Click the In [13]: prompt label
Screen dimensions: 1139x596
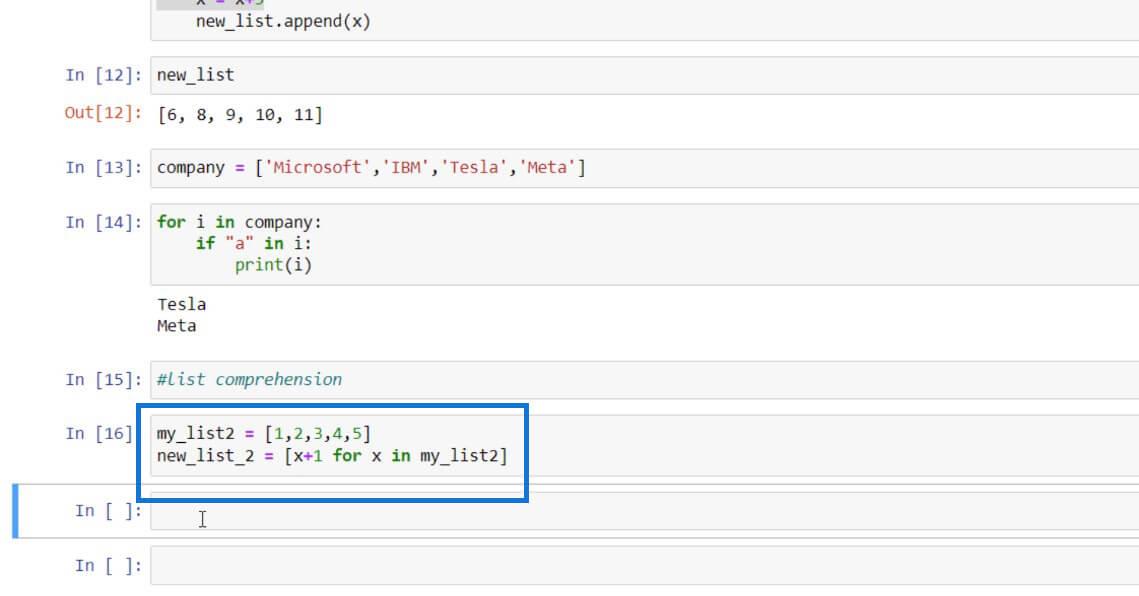[x=103, y=168]
